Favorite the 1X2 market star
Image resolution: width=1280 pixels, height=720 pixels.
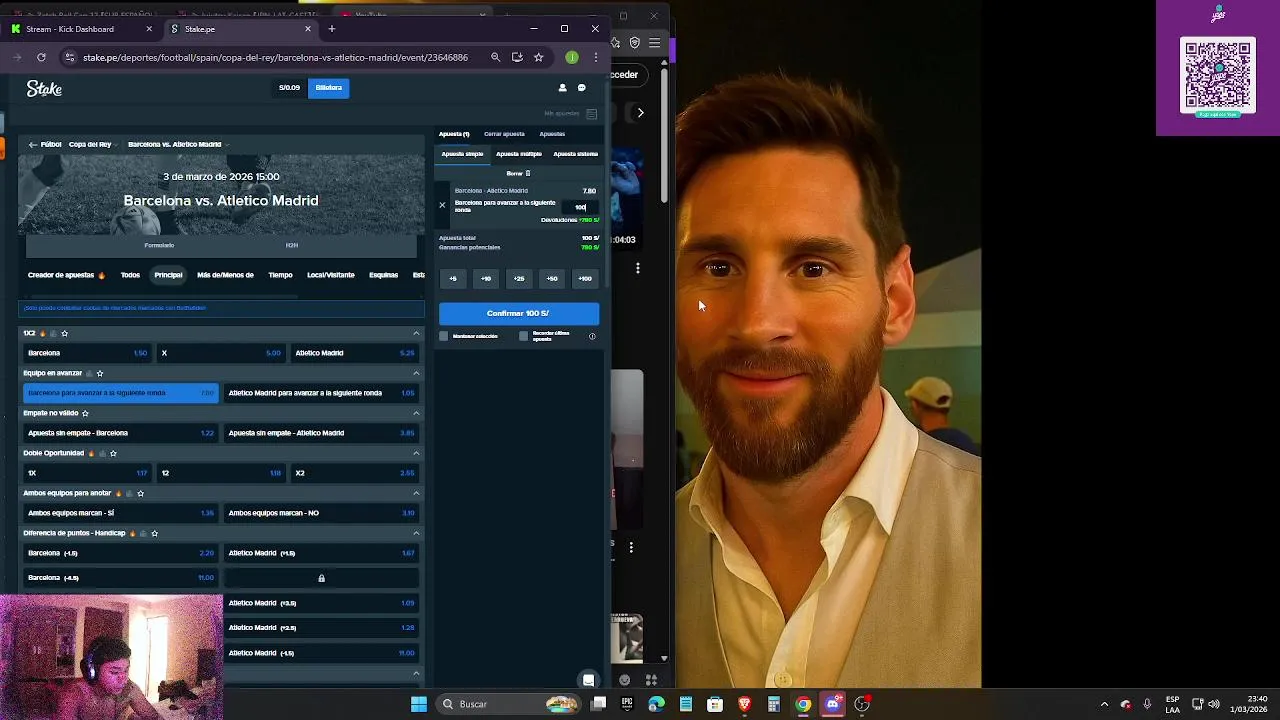coord(64,333)
